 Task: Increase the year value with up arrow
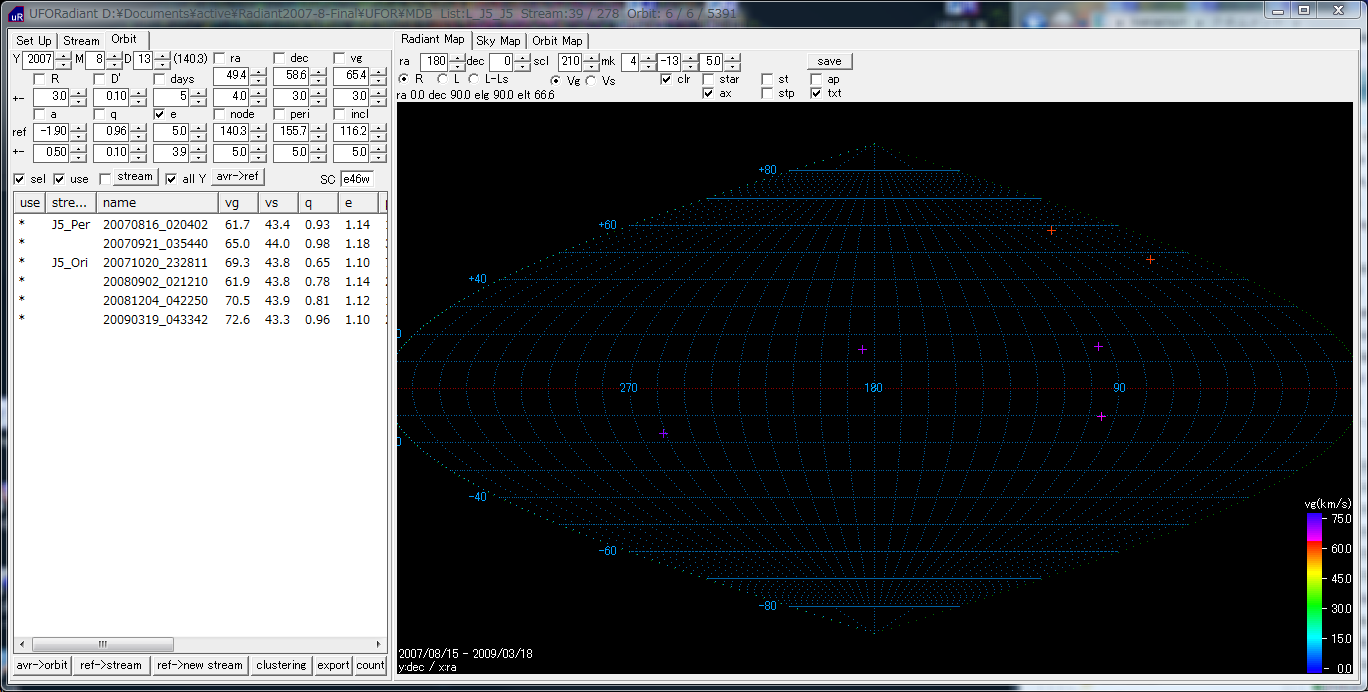tap(63, 55)
